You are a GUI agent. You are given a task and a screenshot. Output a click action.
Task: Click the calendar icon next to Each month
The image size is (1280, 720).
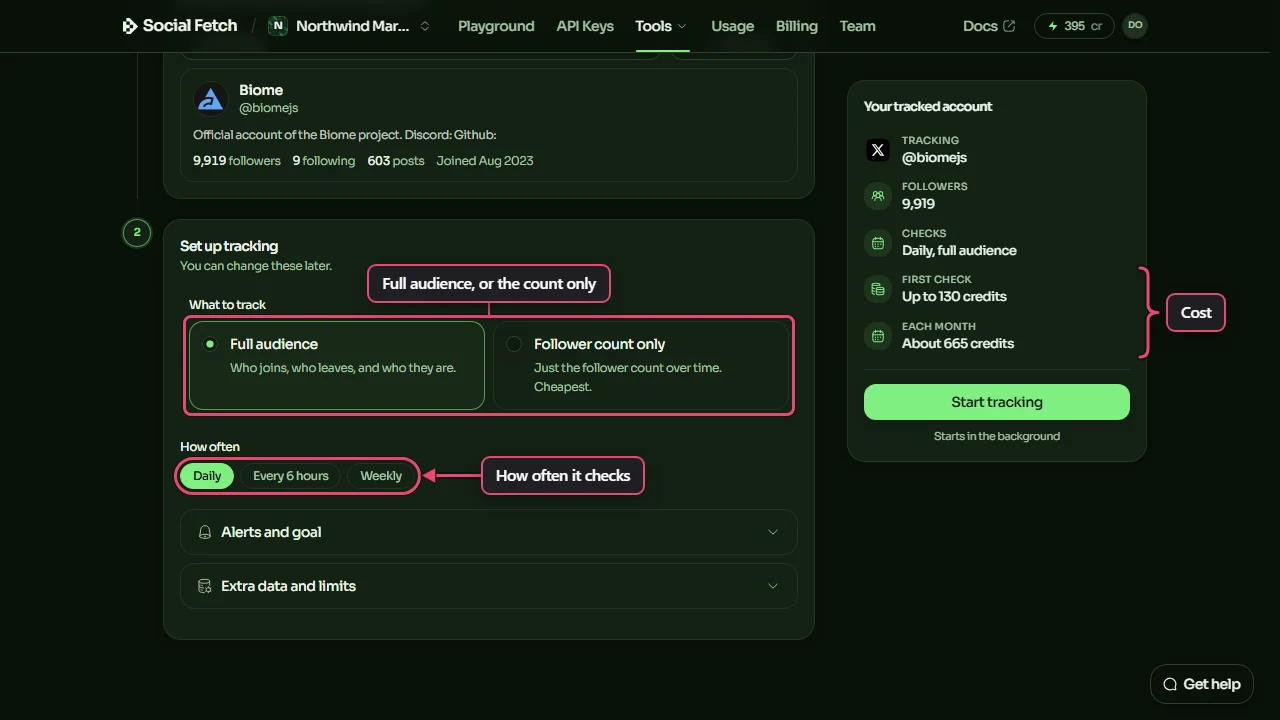click(878, 336)
